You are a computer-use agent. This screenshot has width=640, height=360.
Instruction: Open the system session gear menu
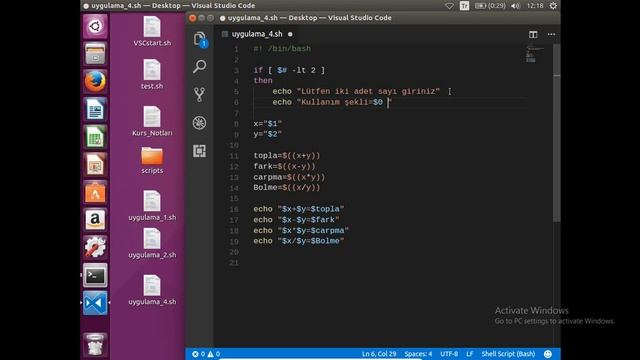(x=553, y=6)
